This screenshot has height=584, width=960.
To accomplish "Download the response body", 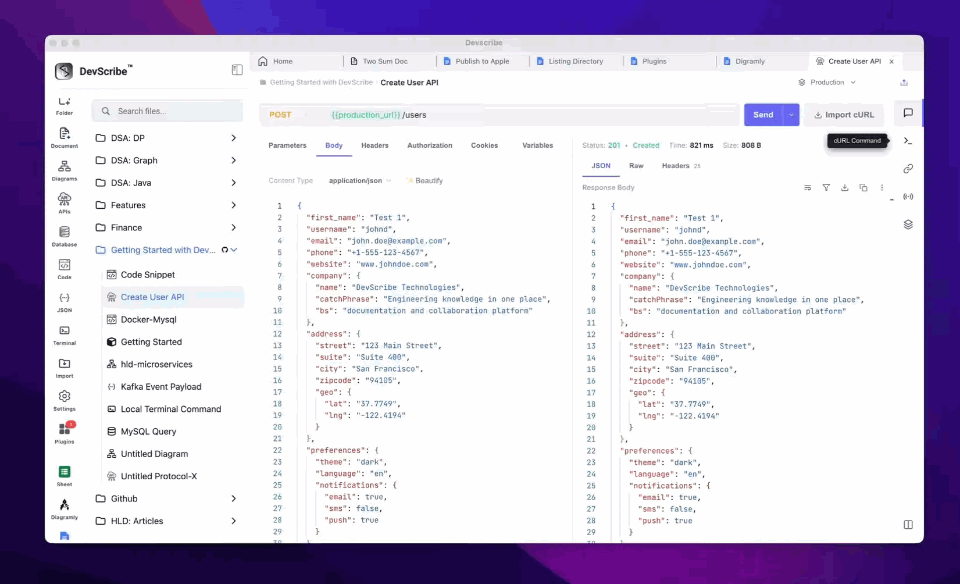I will (844, 188).
